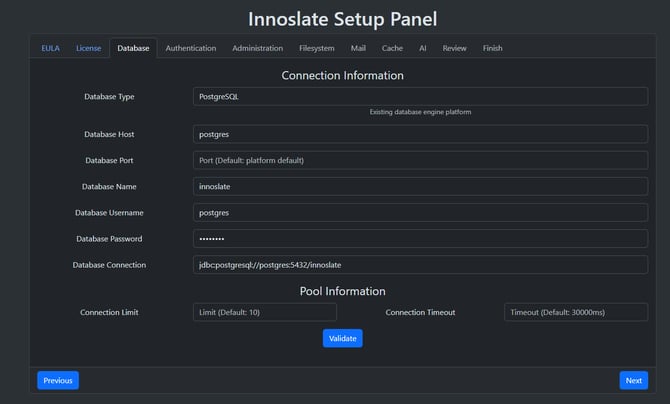Edit the Database Username field
Image resolution: width=670 pixels, height=404 pixels.
pyautogui.click(x=420, y=212)
